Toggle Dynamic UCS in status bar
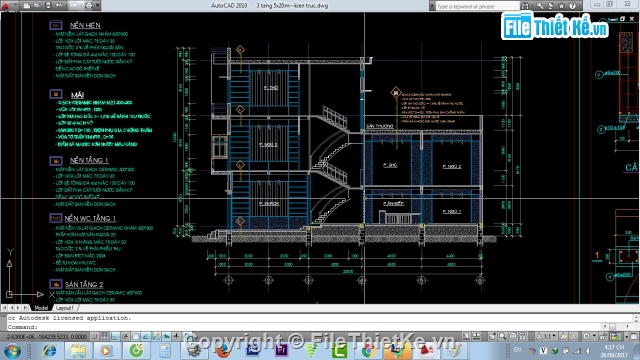 (x=156, y=336)
